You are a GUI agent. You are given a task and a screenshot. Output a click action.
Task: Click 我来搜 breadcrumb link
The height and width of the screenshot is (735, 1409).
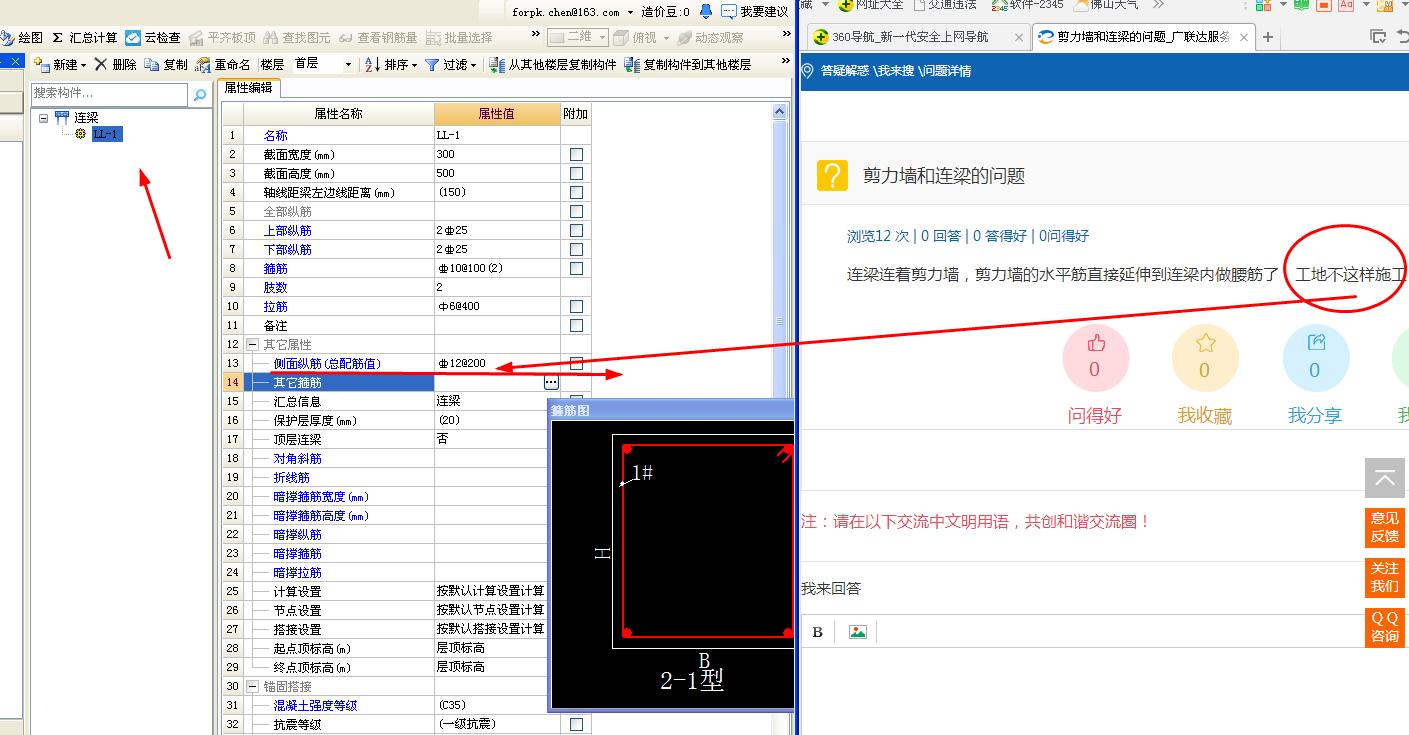896,71
